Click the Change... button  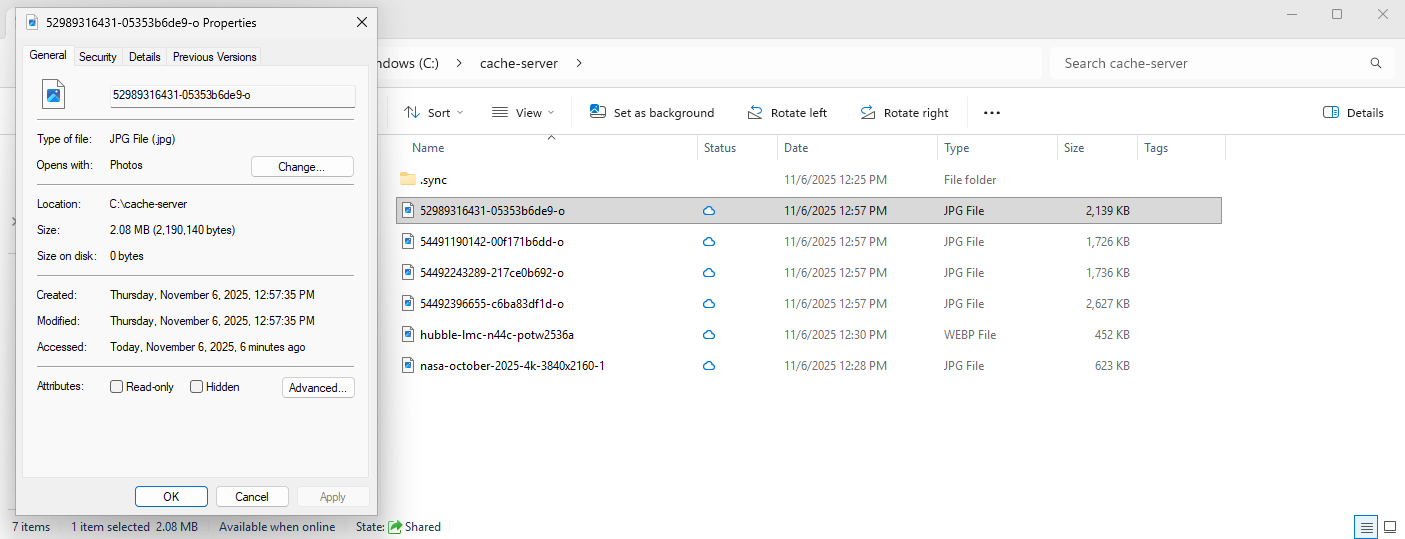click(x=301, y=167)
